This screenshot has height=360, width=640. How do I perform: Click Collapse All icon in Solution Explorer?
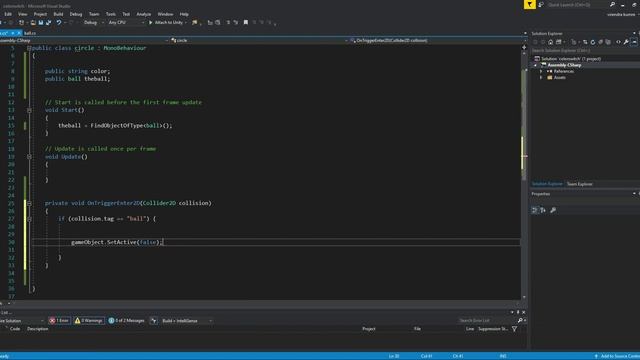click(x=600, y=42)
